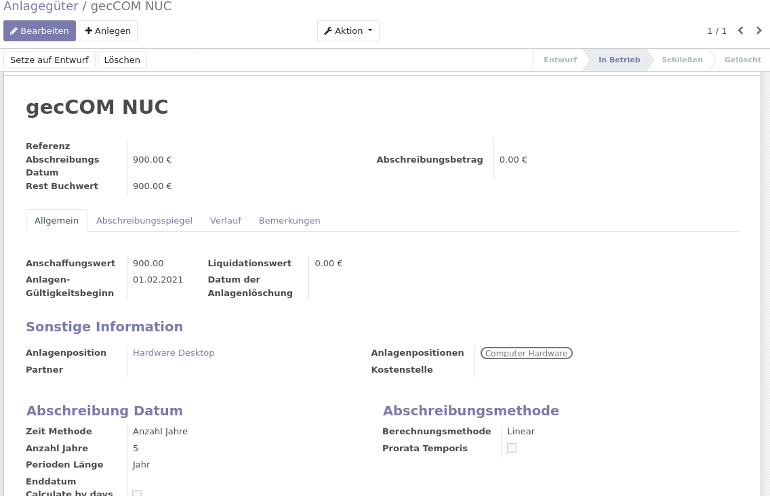This screenshot has height=496, width=770.
Task: Click Setze auf Entwurf button
Action: pyautogui.click(x=49, y=60)
